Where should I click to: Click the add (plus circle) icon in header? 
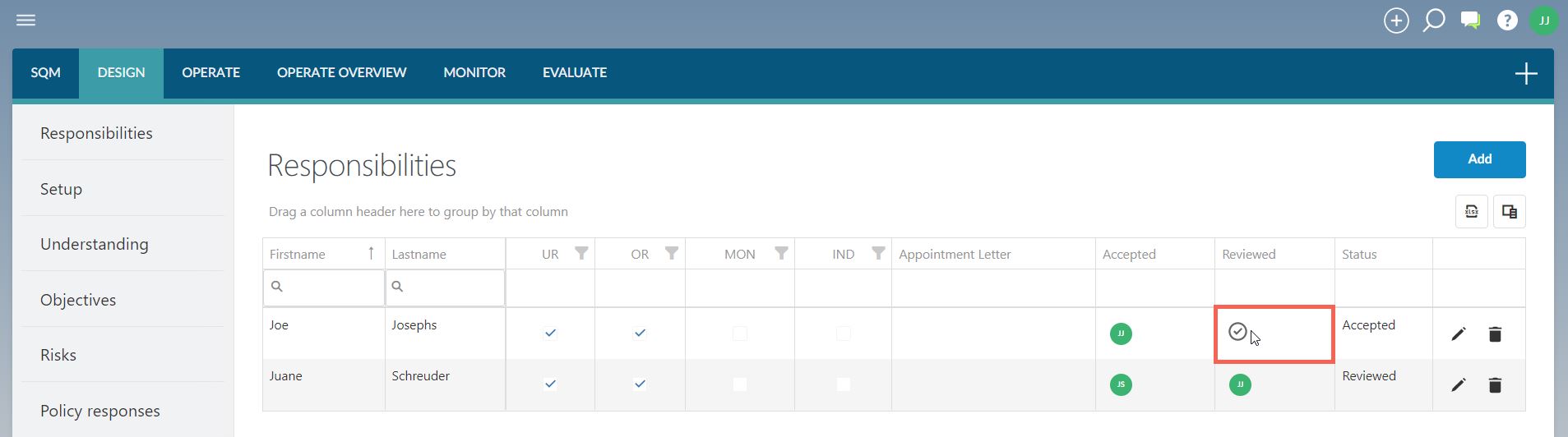tap(1396, 21)
